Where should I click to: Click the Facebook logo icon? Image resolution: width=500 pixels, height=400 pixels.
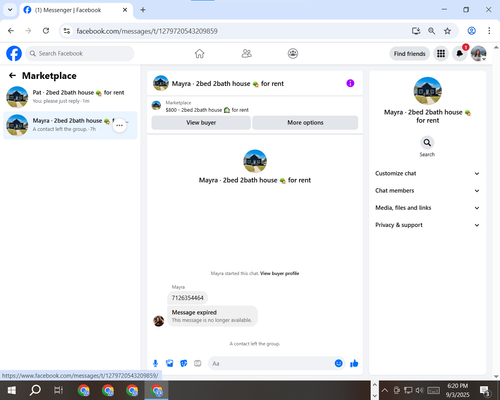coord(14,53)
